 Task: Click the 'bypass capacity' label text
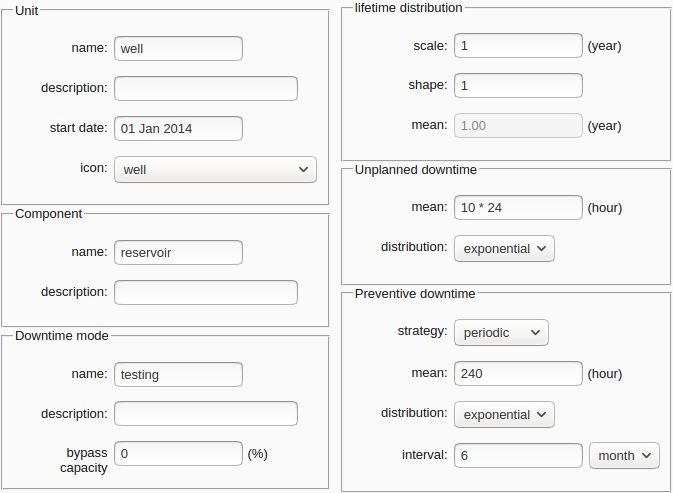coord(83,460)
